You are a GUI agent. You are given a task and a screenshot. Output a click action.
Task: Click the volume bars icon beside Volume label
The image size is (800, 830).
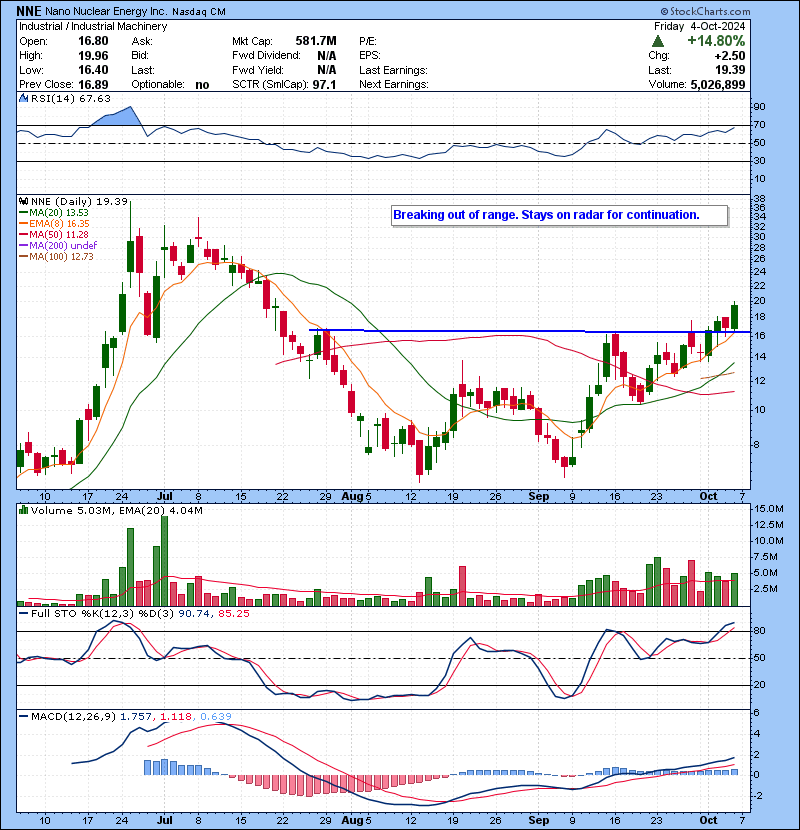pyautogui.click(x=24, y=510)
